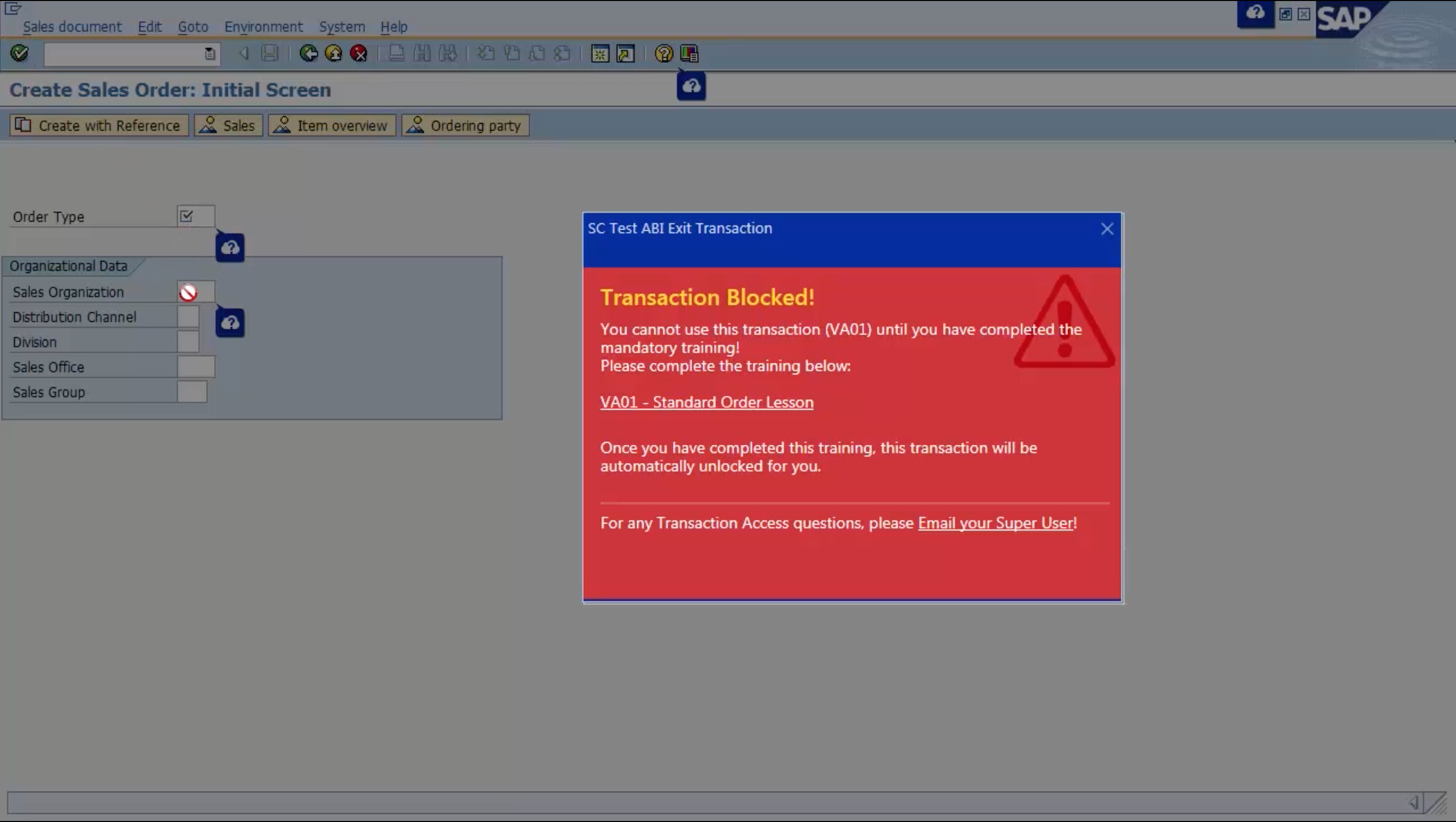Toggle the Order Type checkbox field
This screenshot has height=822, width=1456.
187,216
